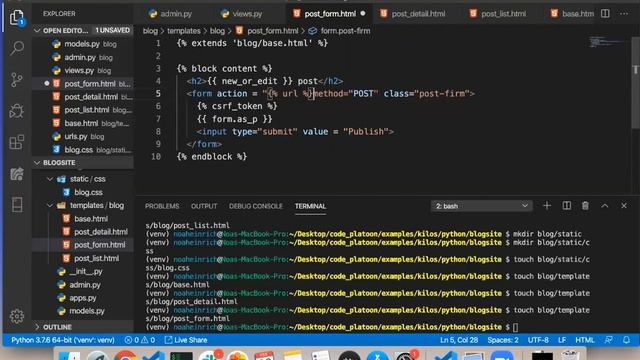The image size is (640, 360).
Task: Open the Live Share activity bar icon
Action: [x=17, y=174]
